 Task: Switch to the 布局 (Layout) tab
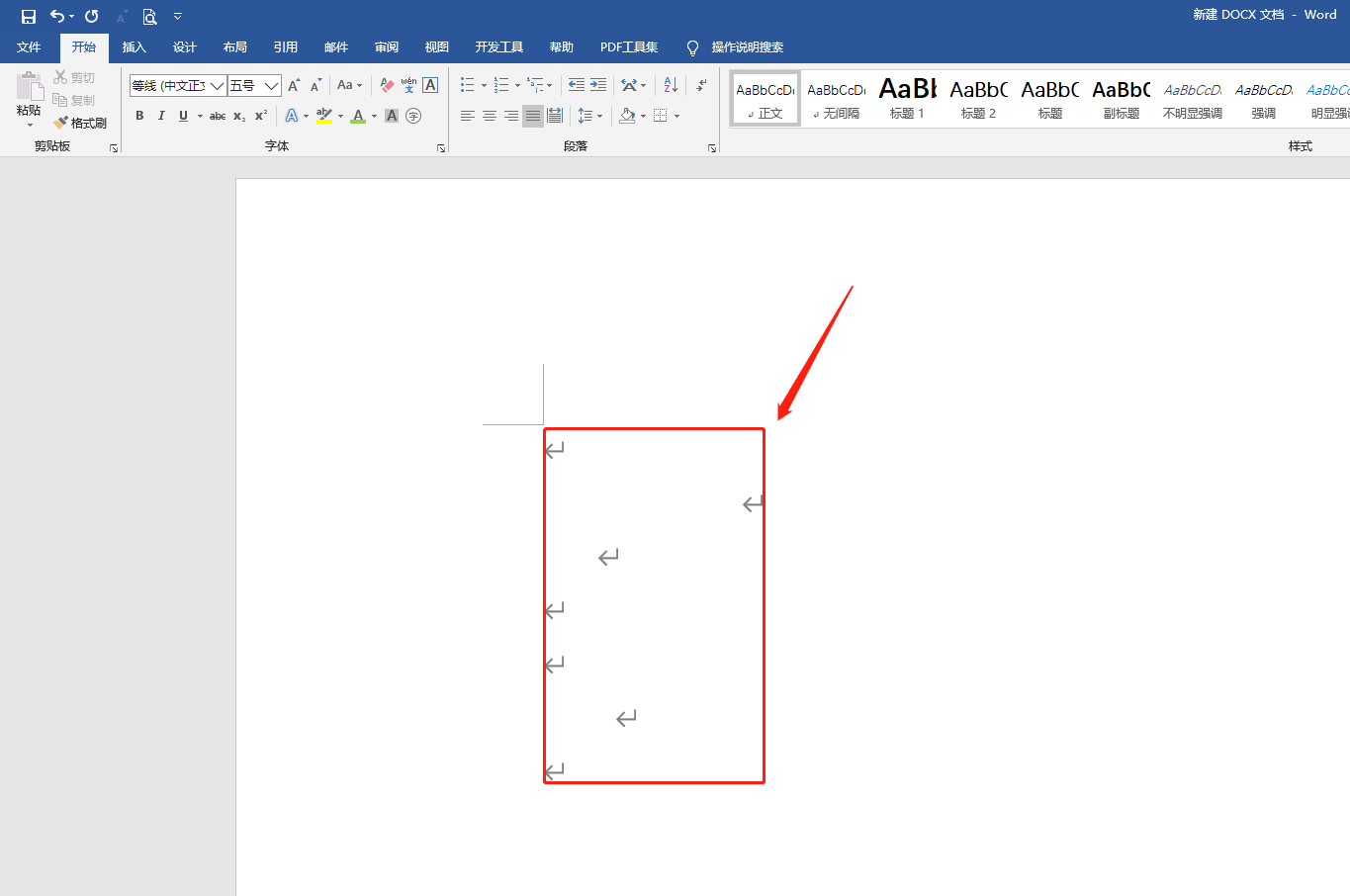[234, 47]
